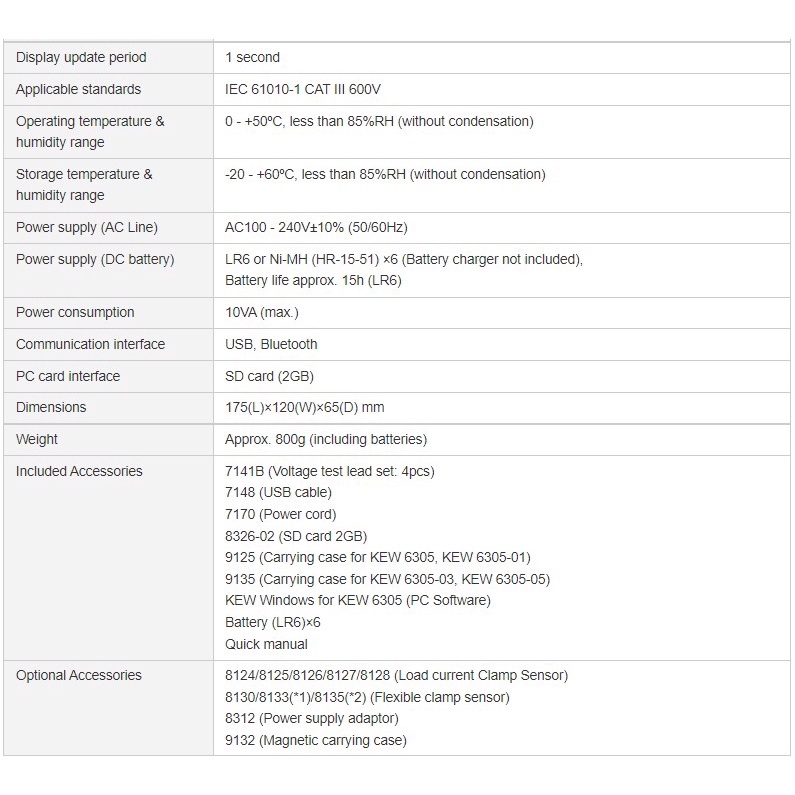Click the "7148 (USB cable)" accessory line
Image resolution: width=795 pixels, height=795 pixels.
pos(278,492)
